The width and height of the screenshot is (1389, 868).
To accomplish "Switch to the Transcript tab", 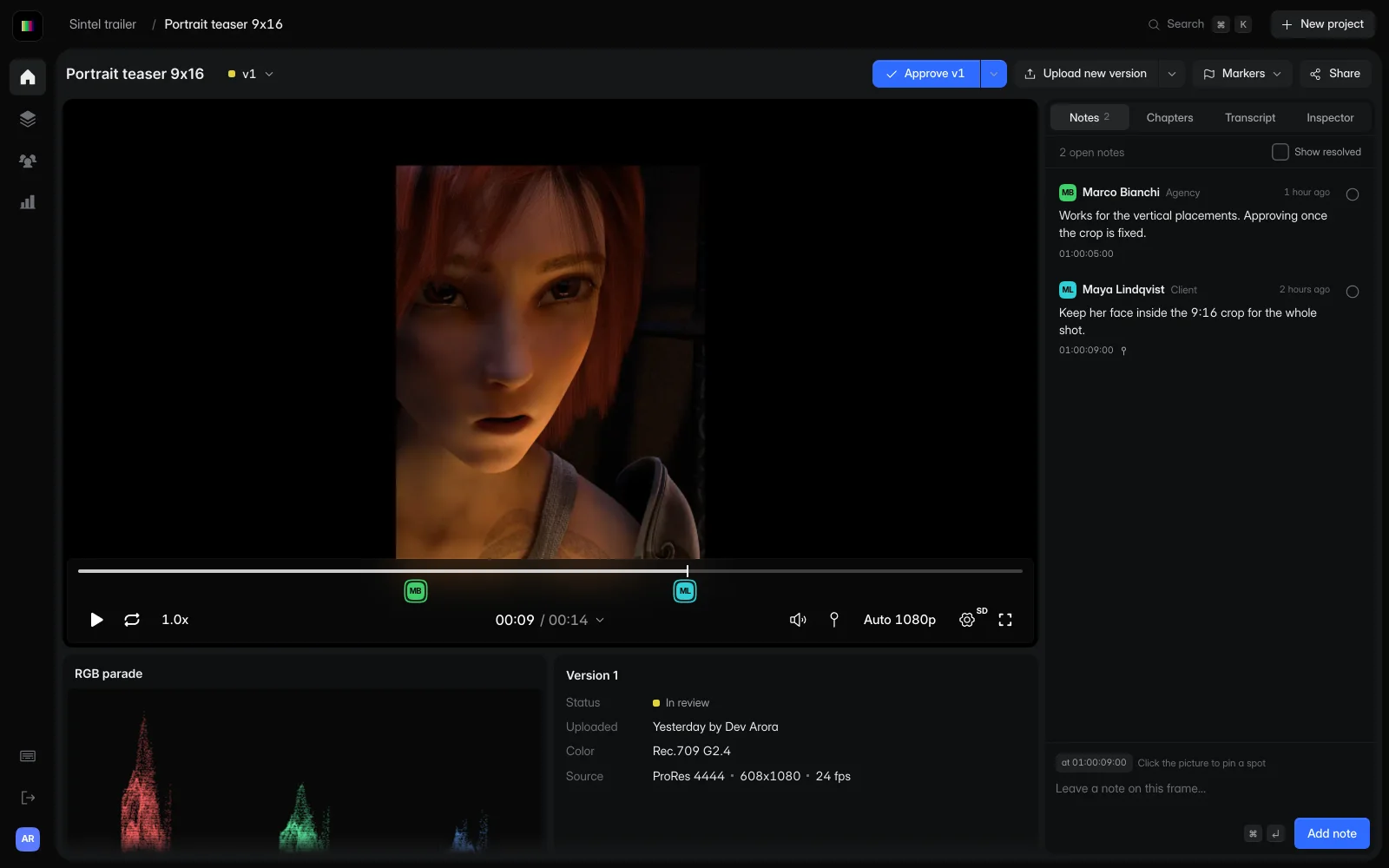I will coord(1250,117).
